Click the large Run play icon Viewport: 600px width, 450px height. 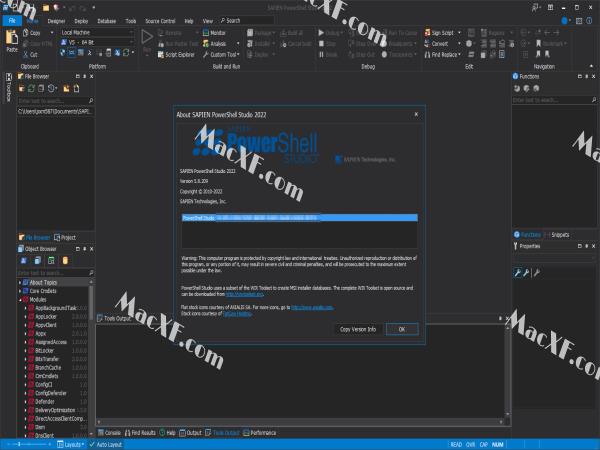147,37
